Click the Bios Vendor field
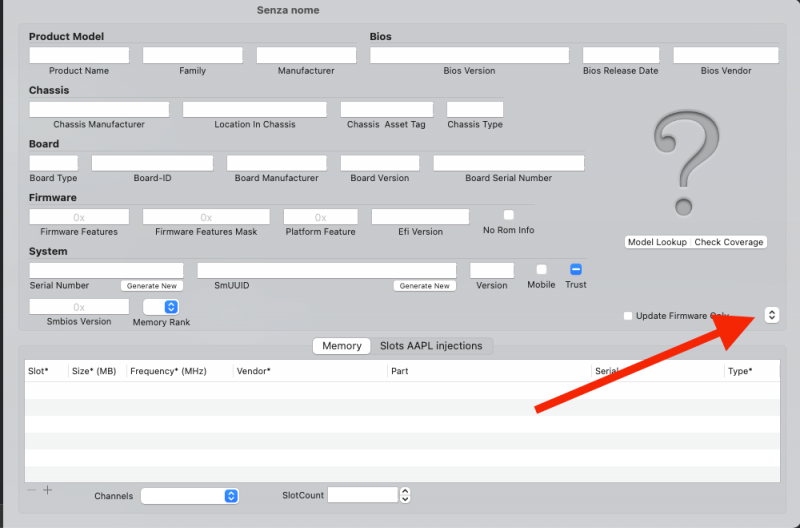 click(726, 55)
